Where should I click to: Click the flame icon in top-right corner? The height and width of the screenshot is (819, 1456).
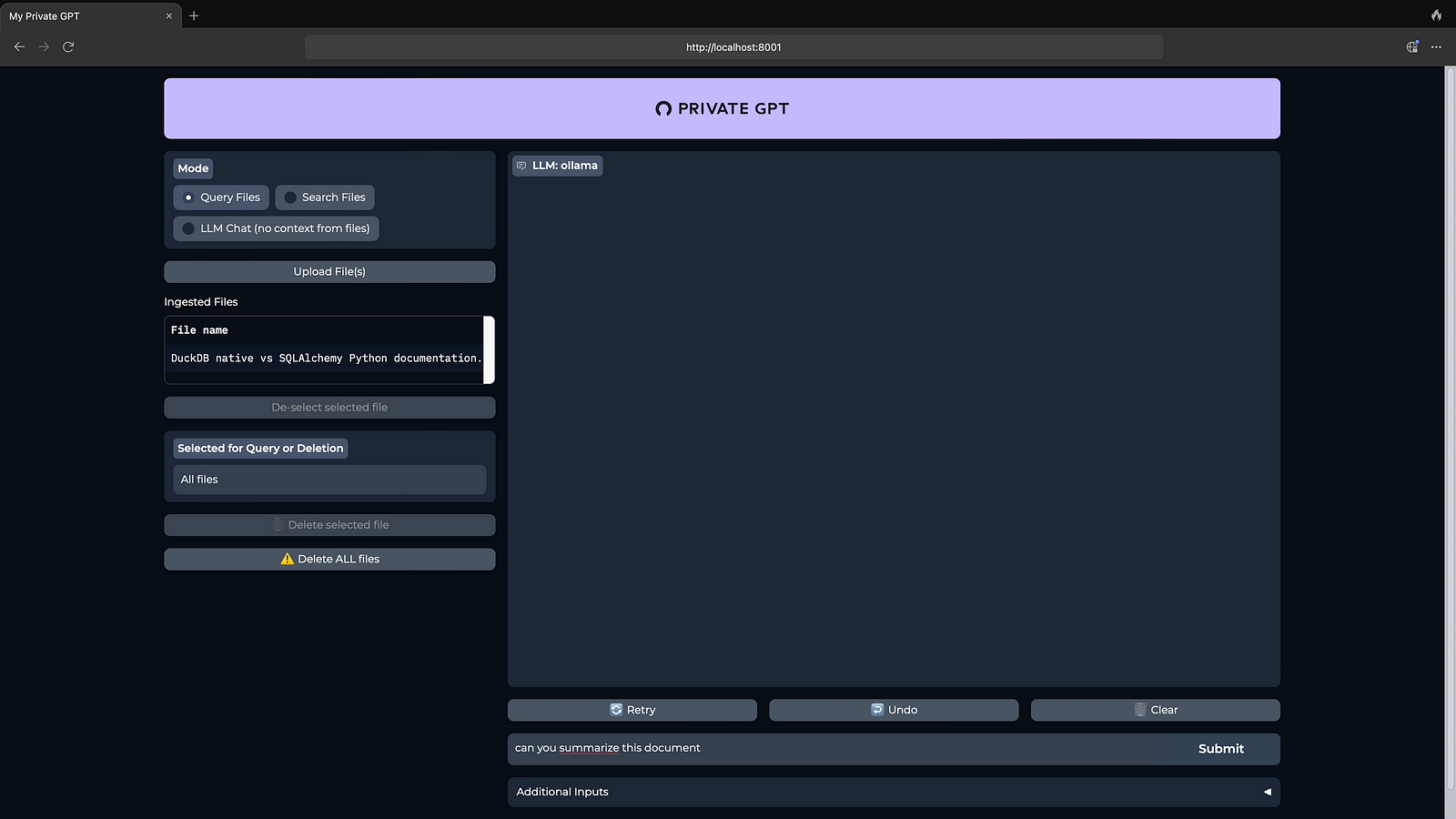(1436, 15)
